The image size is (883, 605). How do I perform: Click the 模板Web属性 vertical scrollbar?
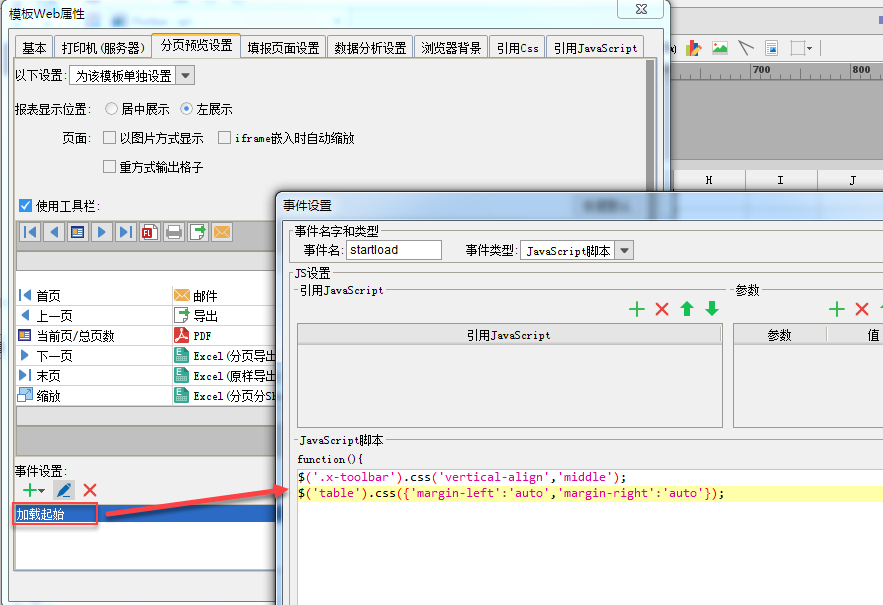tap(650, 124)
